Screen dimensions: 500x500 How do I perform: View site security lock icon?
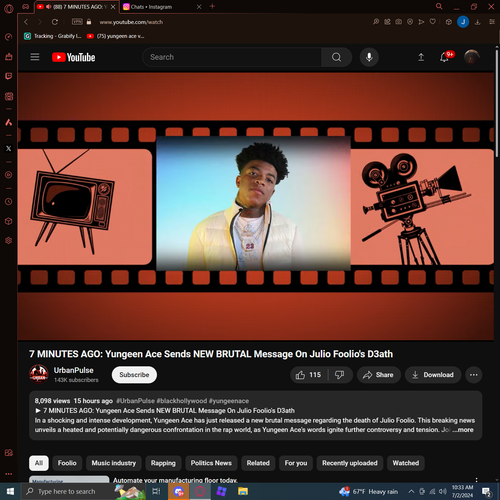(89, 22)
